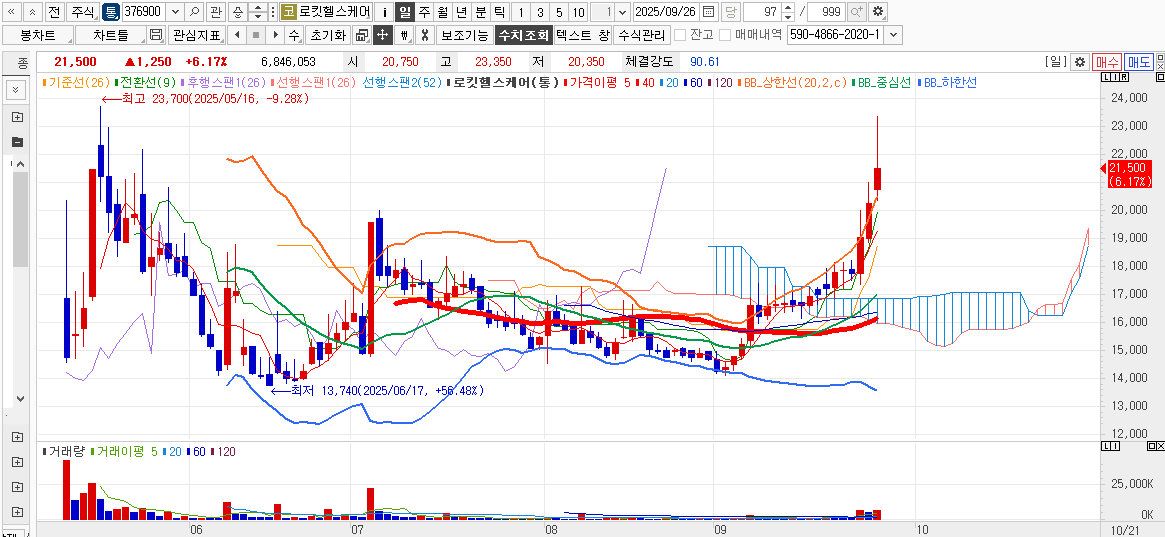This screenshot has width=1165, height=537.
Task: Select the crosshair cursor tool
Action: click(382, 35)
